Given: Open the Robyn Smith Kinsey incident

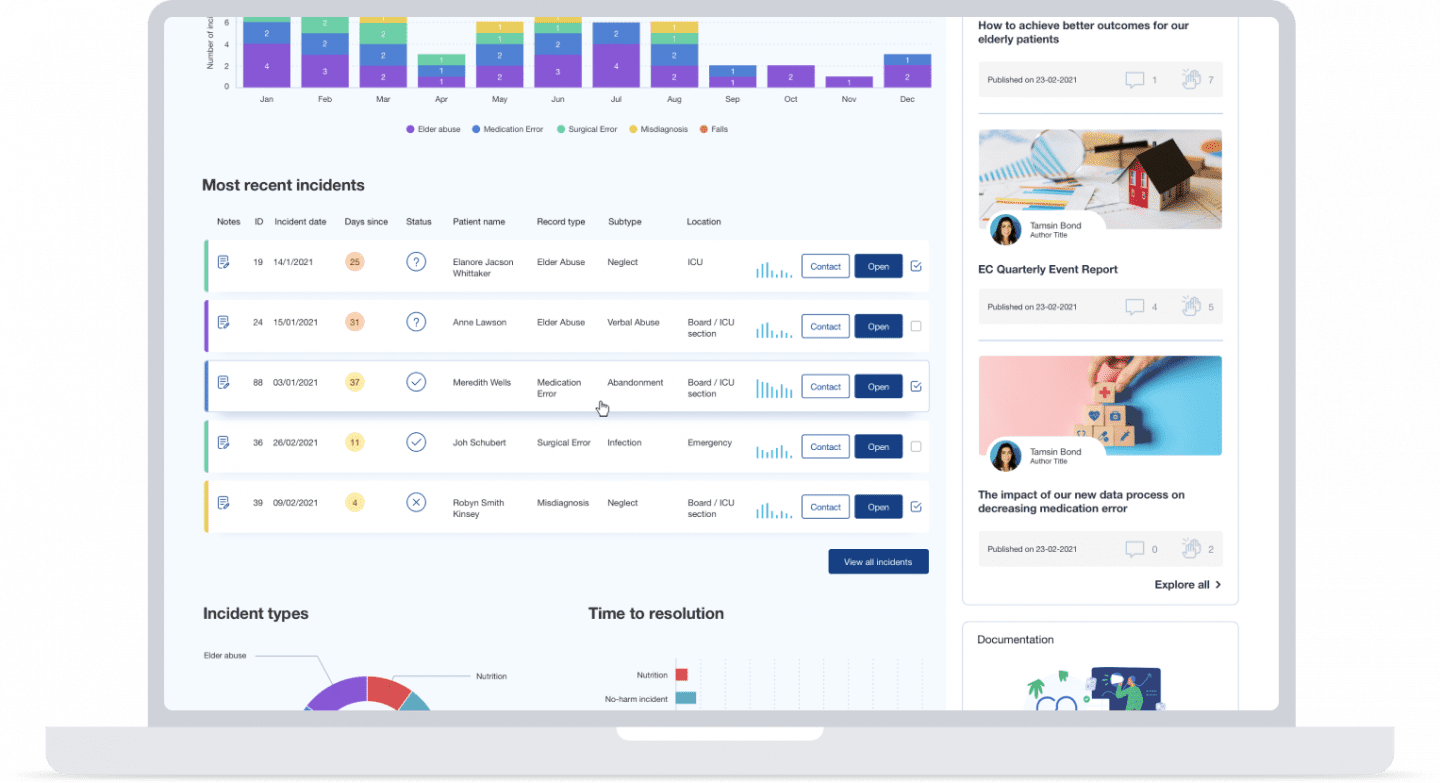Looking at the screenshot, I should (878, 506).
